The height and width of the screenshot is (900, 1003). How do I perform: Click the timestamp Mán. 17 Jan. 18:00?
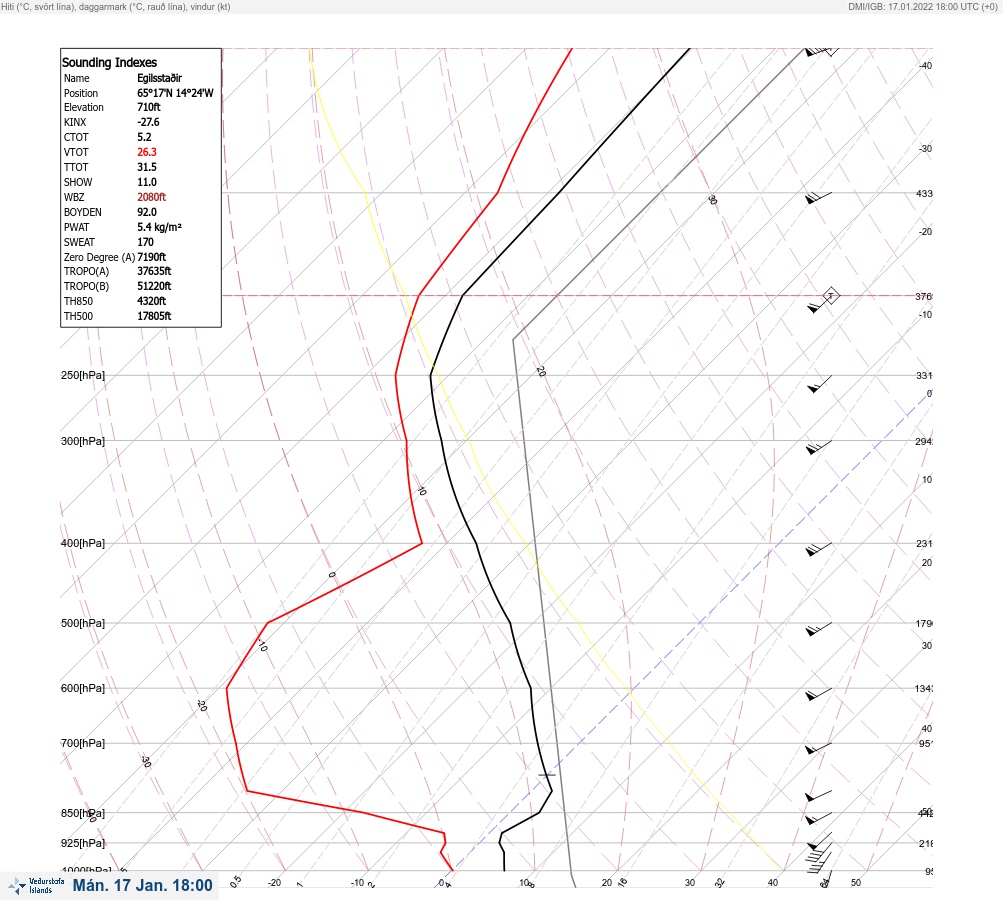(142, 885)
